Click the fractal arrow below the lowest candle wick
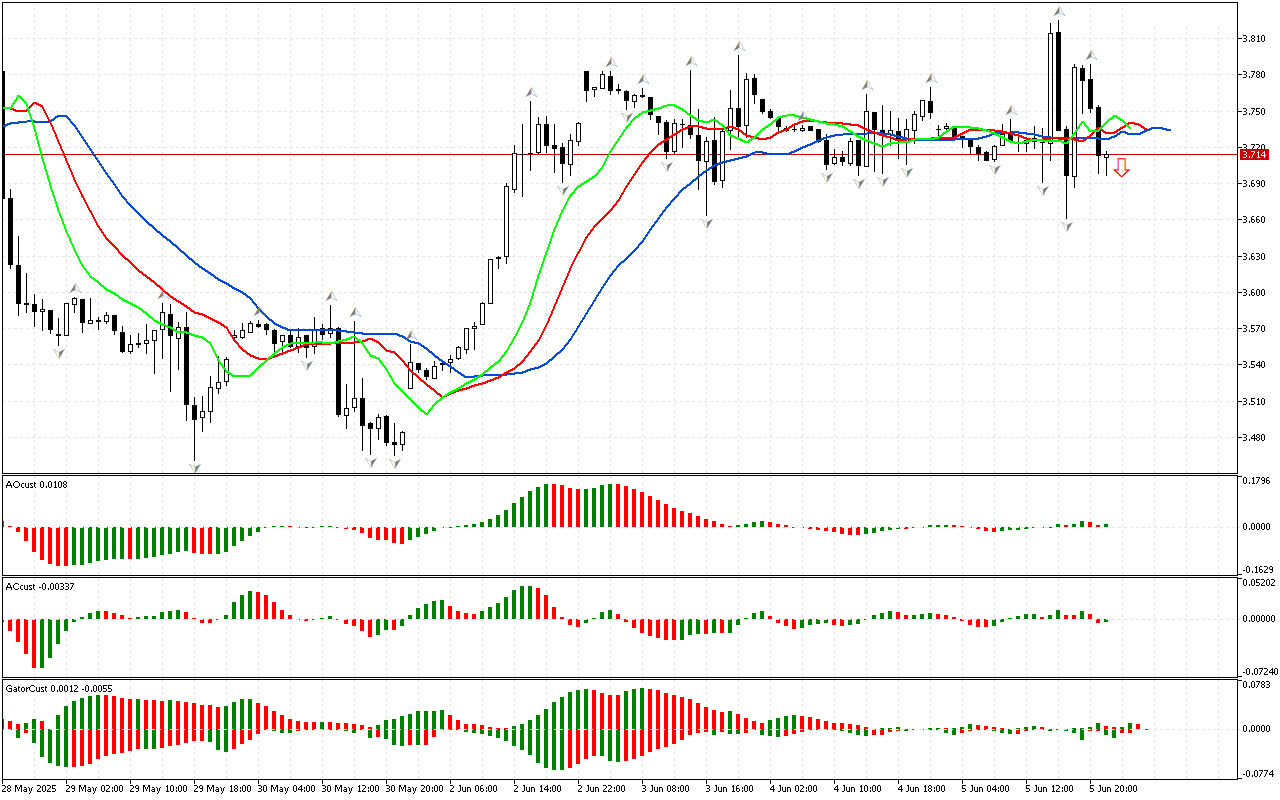 (195, 466)
